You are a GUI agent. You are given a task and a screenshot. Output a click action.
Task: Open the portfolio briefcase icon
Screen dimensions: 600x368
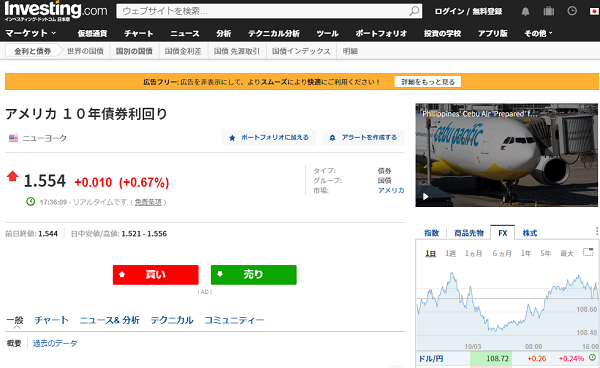548,11
